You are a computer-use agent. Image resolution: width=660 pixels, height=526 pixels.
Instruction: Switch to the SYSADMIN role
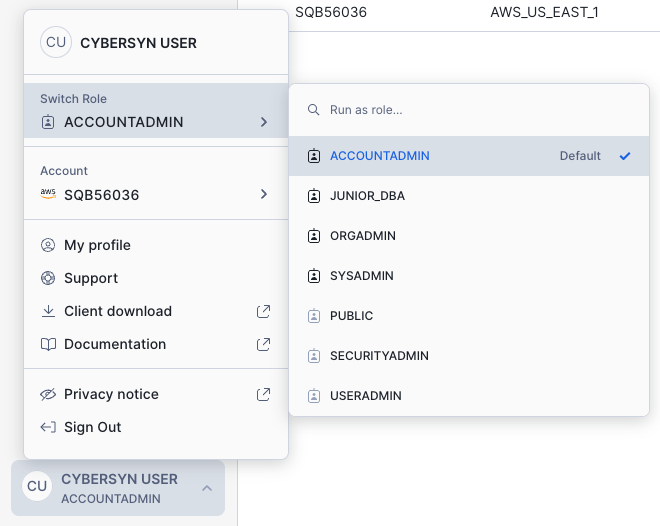[x=361, y=276]
